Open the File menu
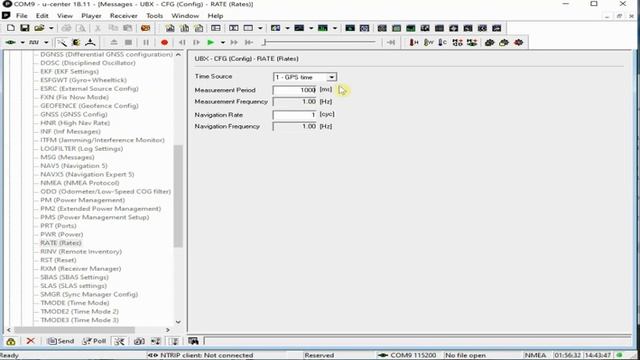 click(22, 16)
